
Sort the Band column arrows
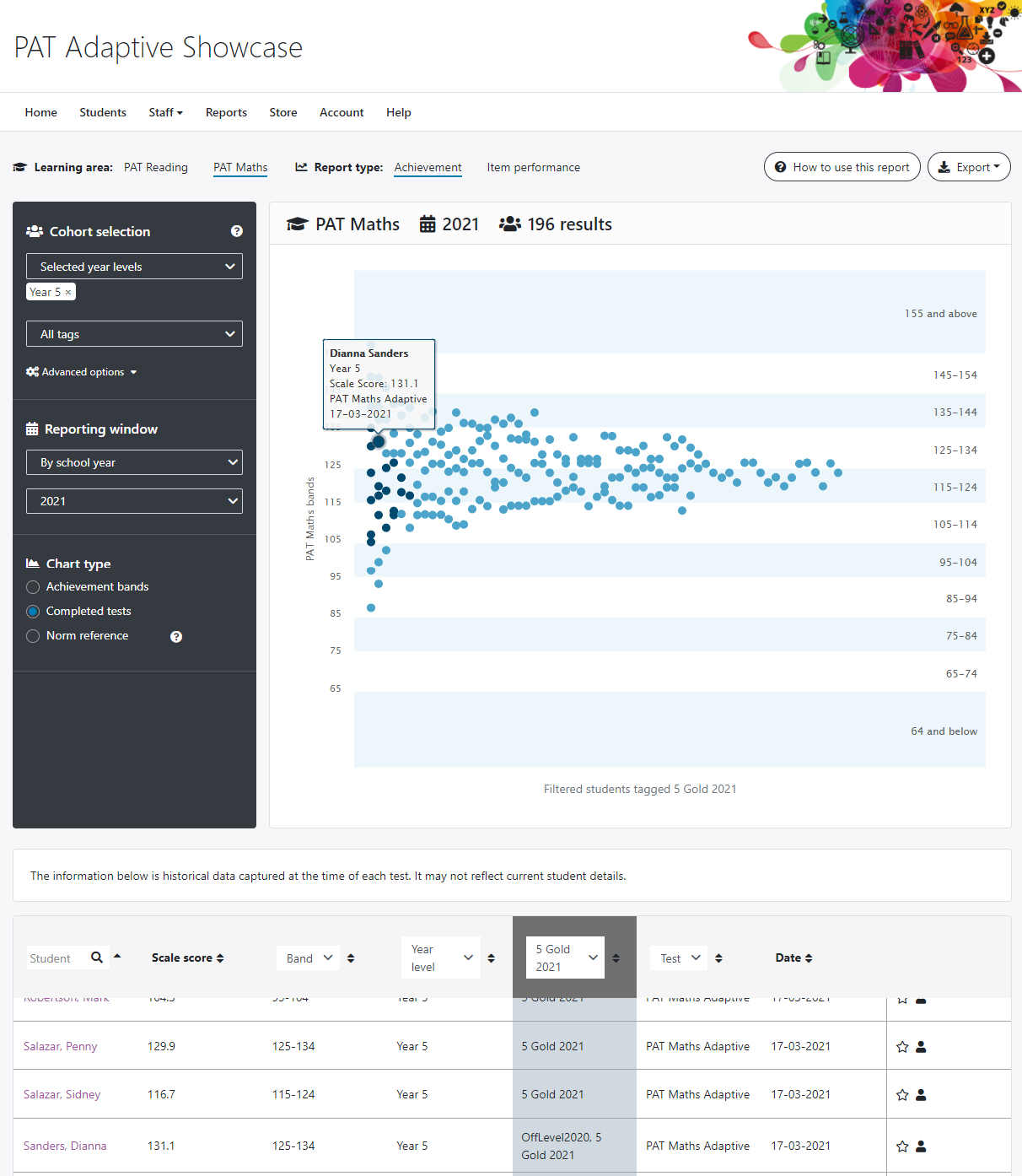tap(351, 958)
